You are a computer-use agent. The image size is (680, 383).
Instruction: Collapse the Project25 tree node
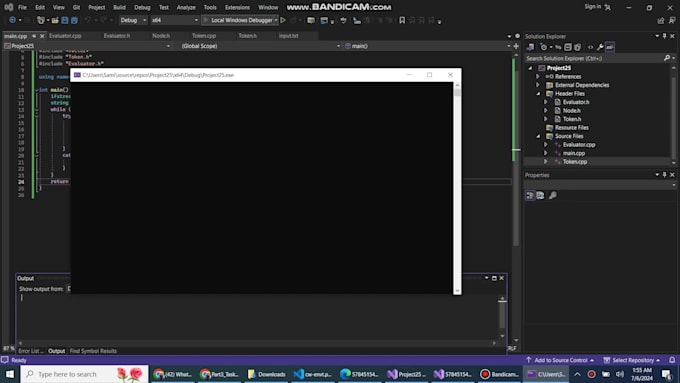coord(530,68)
